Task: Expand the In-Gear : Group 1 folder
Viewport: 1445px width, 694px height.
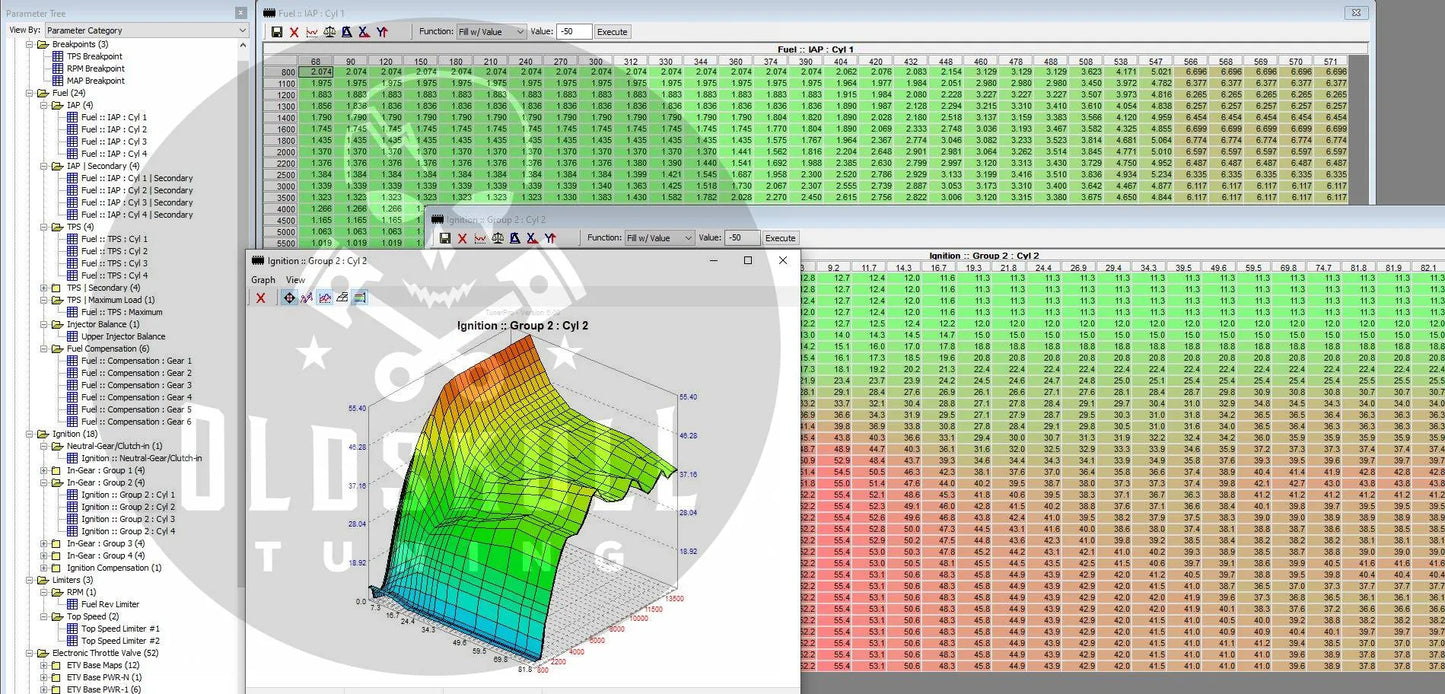Action: 43,470
